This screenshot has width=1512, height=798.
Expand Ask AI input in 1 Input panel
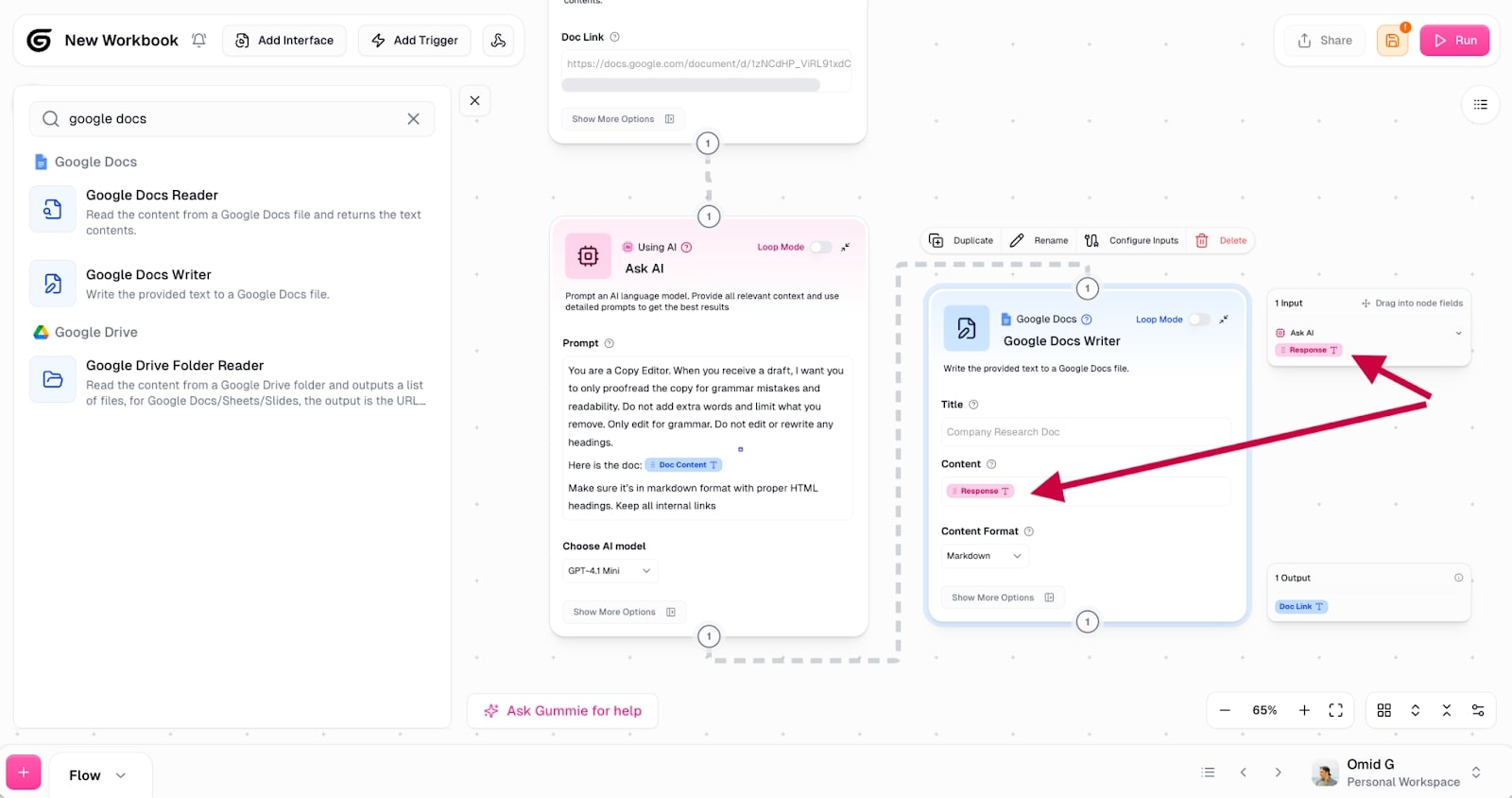click(1458, 333)
